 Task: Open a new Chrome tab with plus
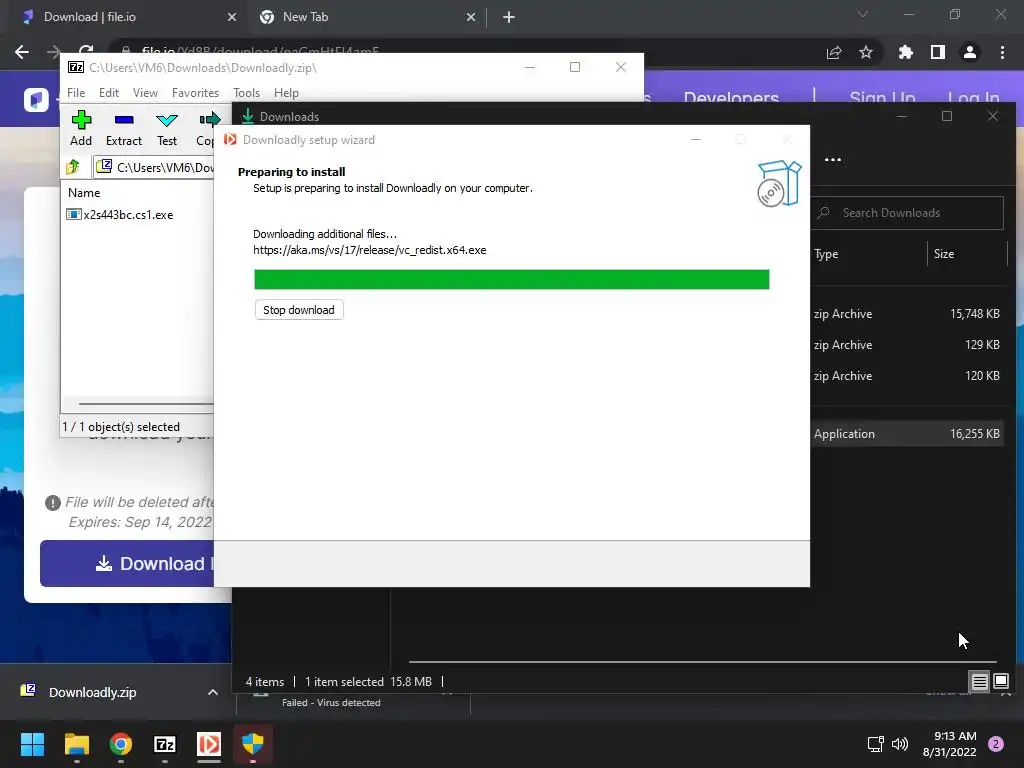(509, 17)
